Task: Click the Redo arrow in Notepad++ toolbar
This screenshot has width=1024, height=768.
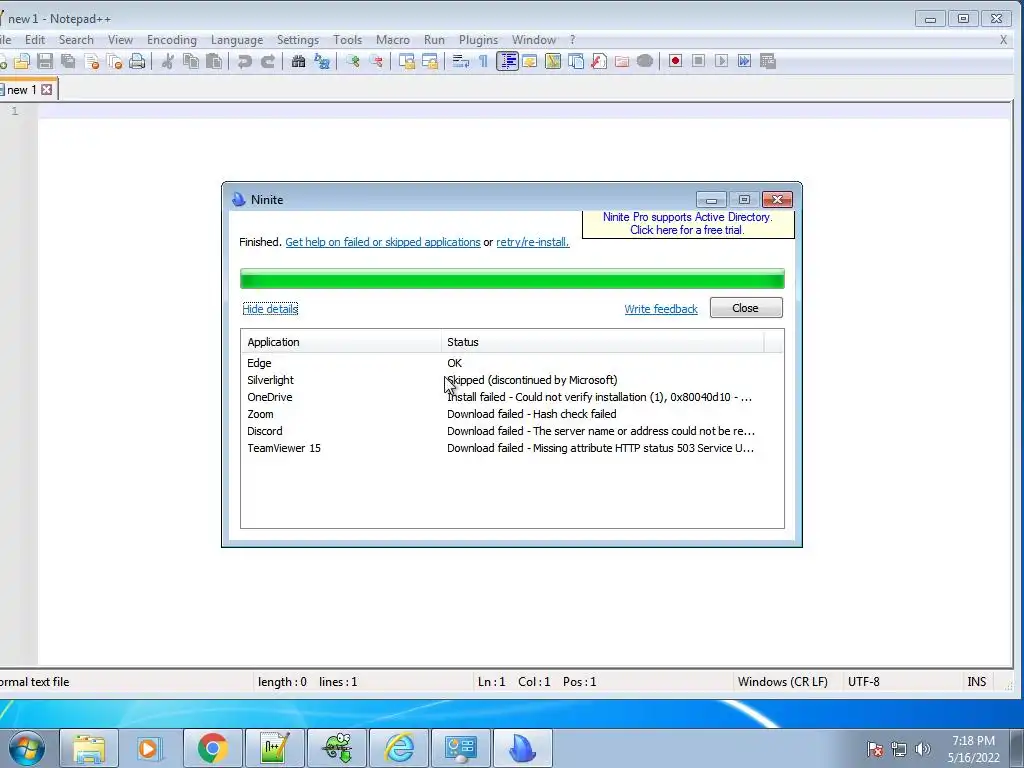Action: pos(268,61)
